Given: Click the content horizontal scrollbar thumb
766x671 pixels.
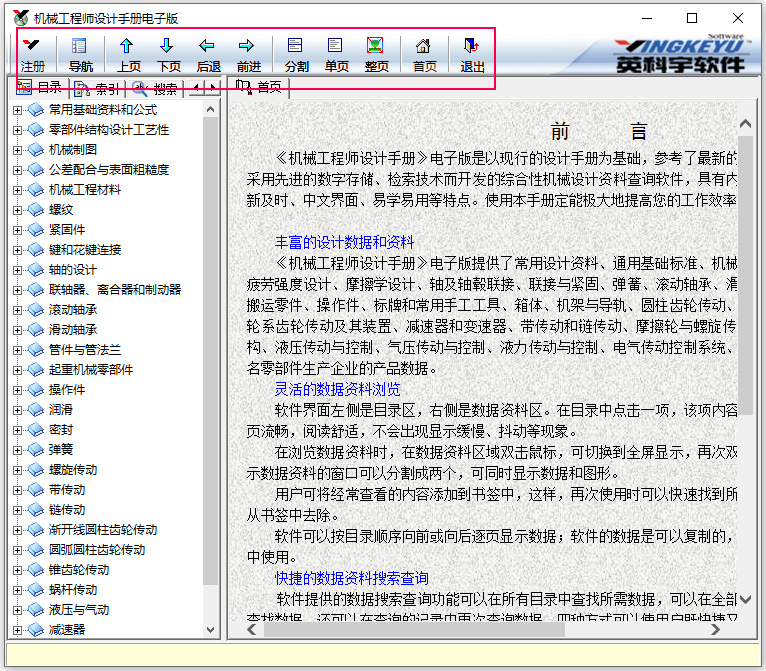Looking at the screenshot, I should pyautogui.click(x=414, y=630).
